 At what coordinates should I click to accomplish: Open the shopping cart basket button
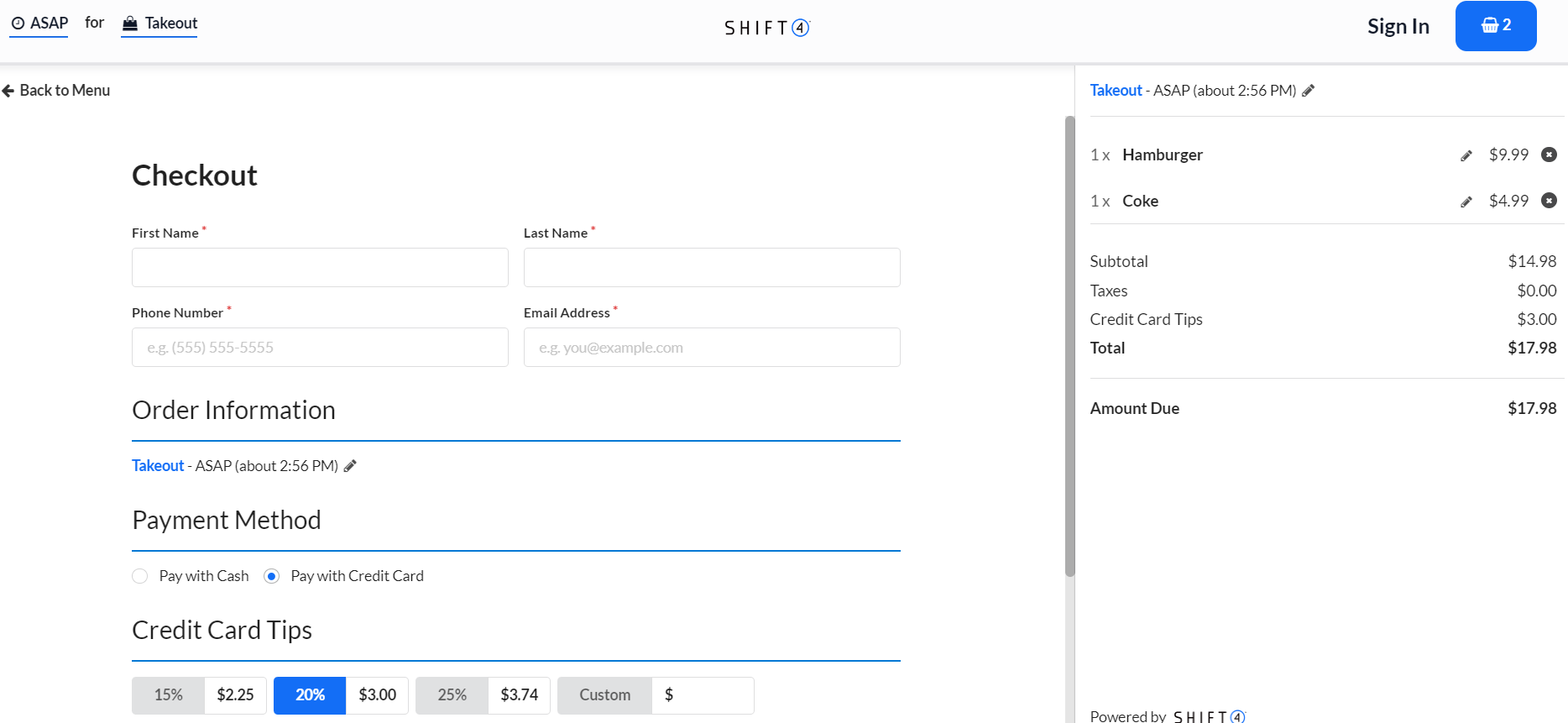(1495, 26)
